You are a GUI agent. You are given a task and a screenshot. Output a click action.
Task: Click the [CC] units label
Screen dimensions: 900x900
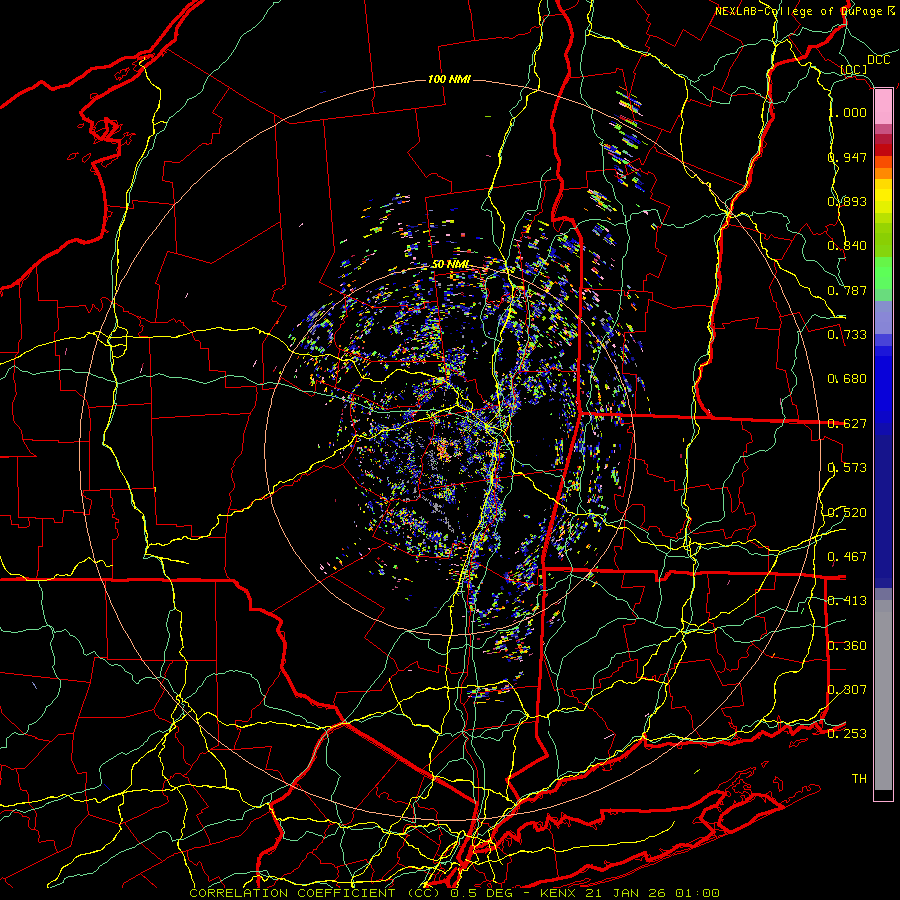click(854, 70)
